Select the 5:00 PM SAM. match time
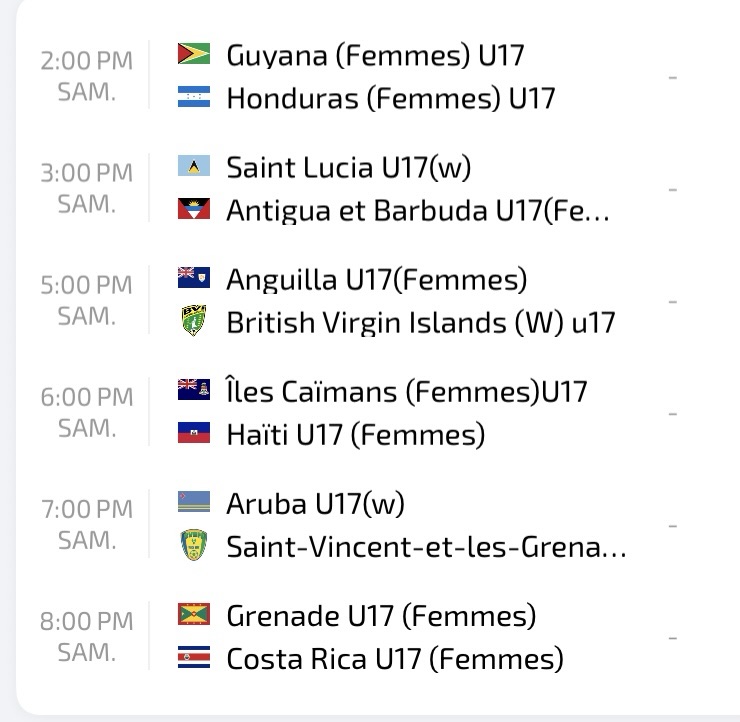The height and width of the screenshot is (722, 740). pos(86,300)
